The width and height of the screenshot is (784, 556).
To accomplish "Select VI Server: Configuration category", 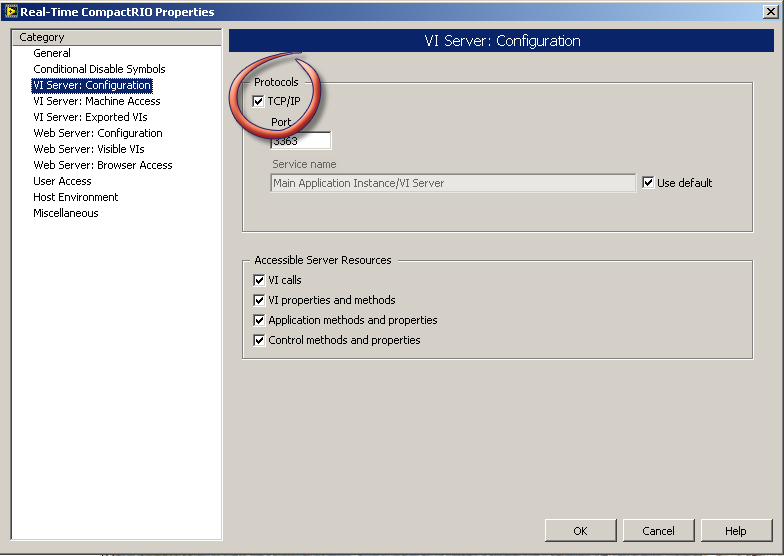I will click(92, 85).
